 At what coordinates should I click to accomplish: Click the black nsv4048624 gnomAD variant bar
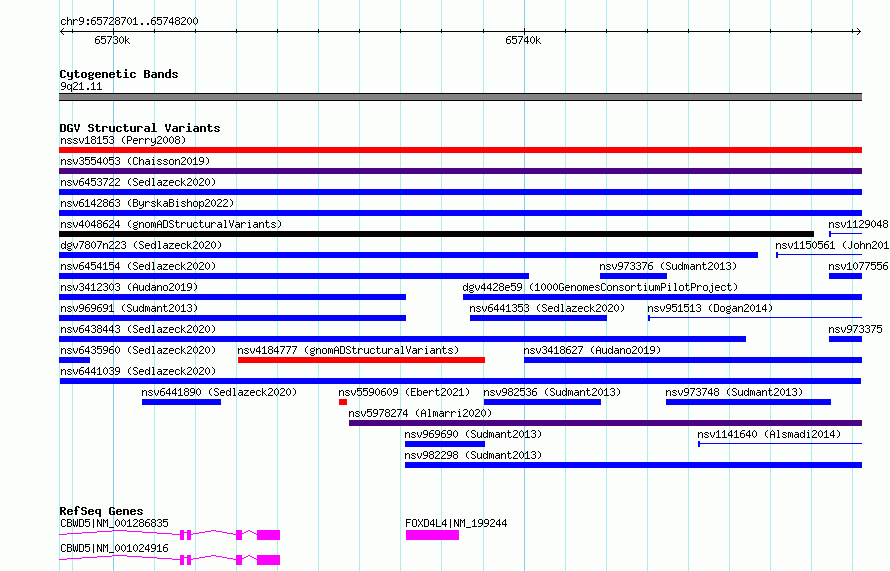(436, 234)
